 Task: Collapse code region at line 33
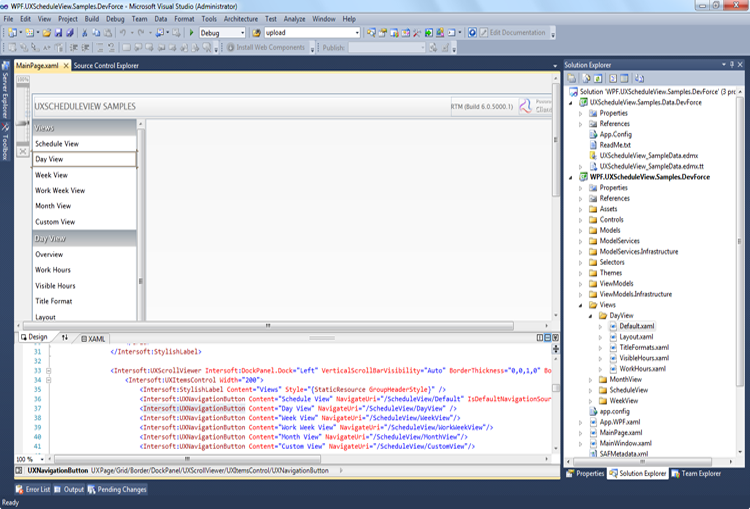coord(49,371)
